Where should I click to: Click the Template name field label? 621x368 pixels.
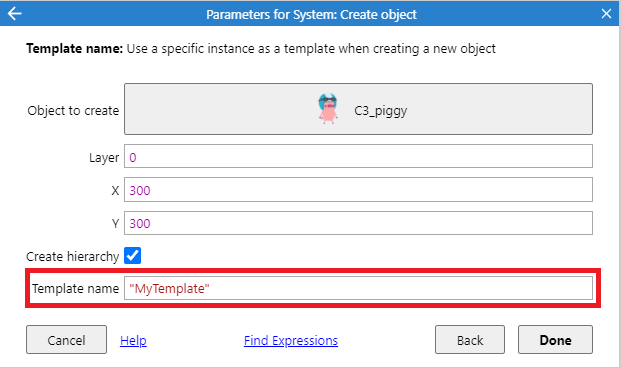(75, 288)
